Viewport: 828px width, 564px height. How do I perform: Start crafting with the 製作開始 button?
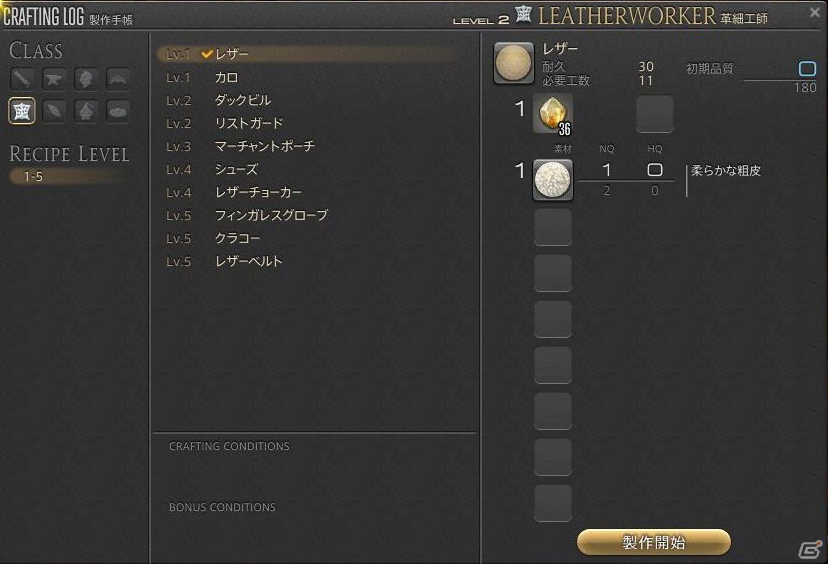(x=654, y=542)
